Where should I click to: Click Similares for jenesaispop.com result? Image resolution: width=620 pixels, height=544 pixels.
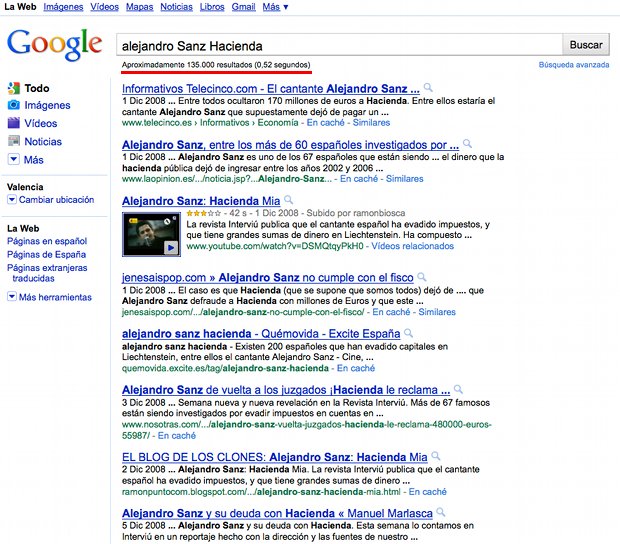pyautogui.click(x=437, y=312)
